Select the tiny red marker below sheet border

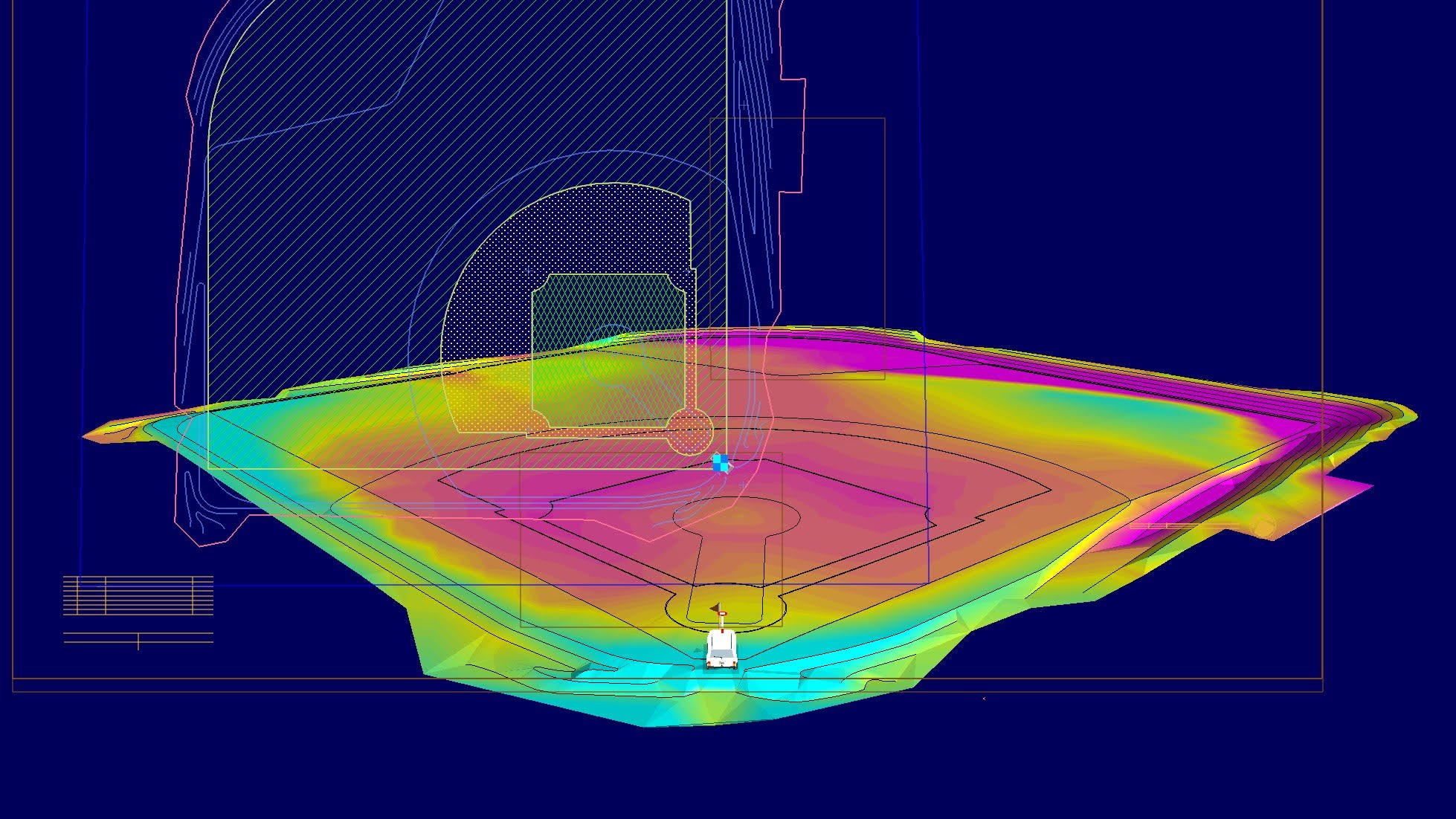(984, 699)
